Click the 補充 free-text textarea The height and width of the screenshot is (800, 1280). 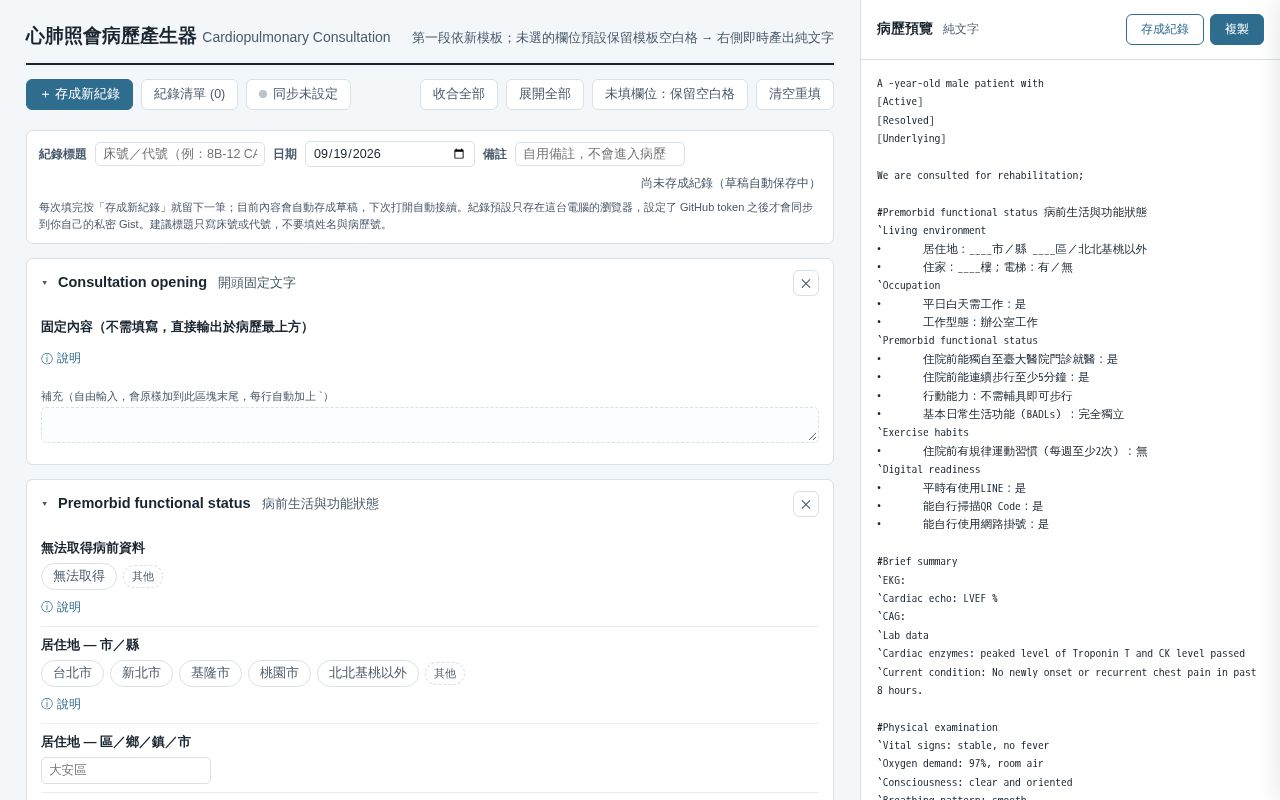click(x=430, y=425)
